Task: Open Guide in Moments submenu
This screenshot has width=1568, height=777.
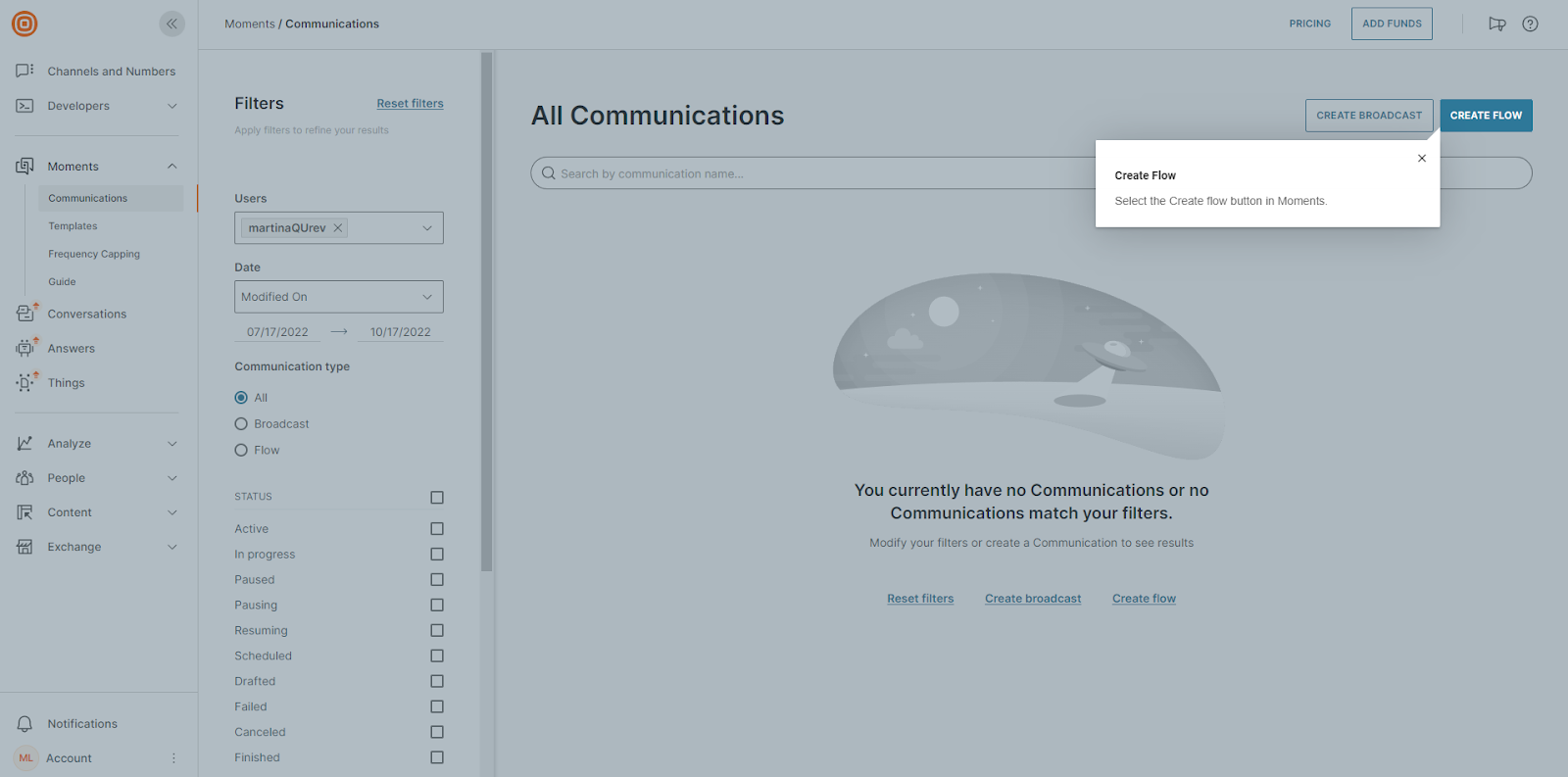Action: click(62, 282)
